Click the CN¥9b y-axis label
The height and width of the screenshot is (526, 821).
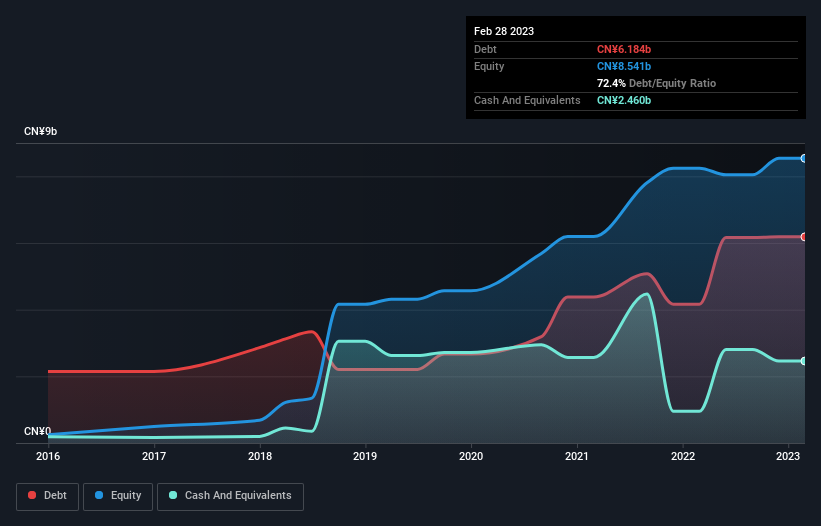[40, 131]
